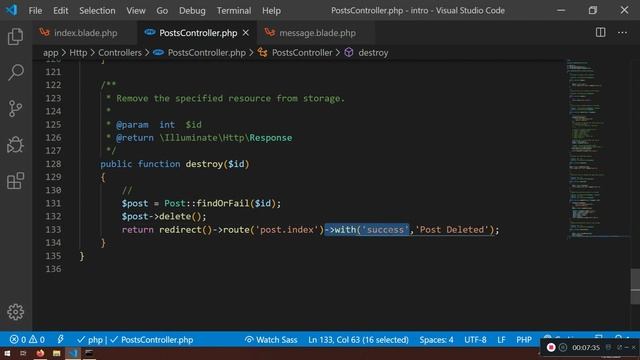Click on '$post->delete();' in line 132
This screenshot has width=640, height=360.
[x=164, y=216]
